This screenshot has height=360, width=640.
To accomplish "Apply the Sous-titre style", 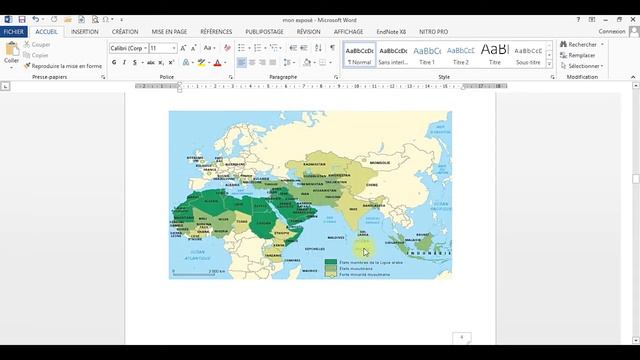I will (528, 55).
